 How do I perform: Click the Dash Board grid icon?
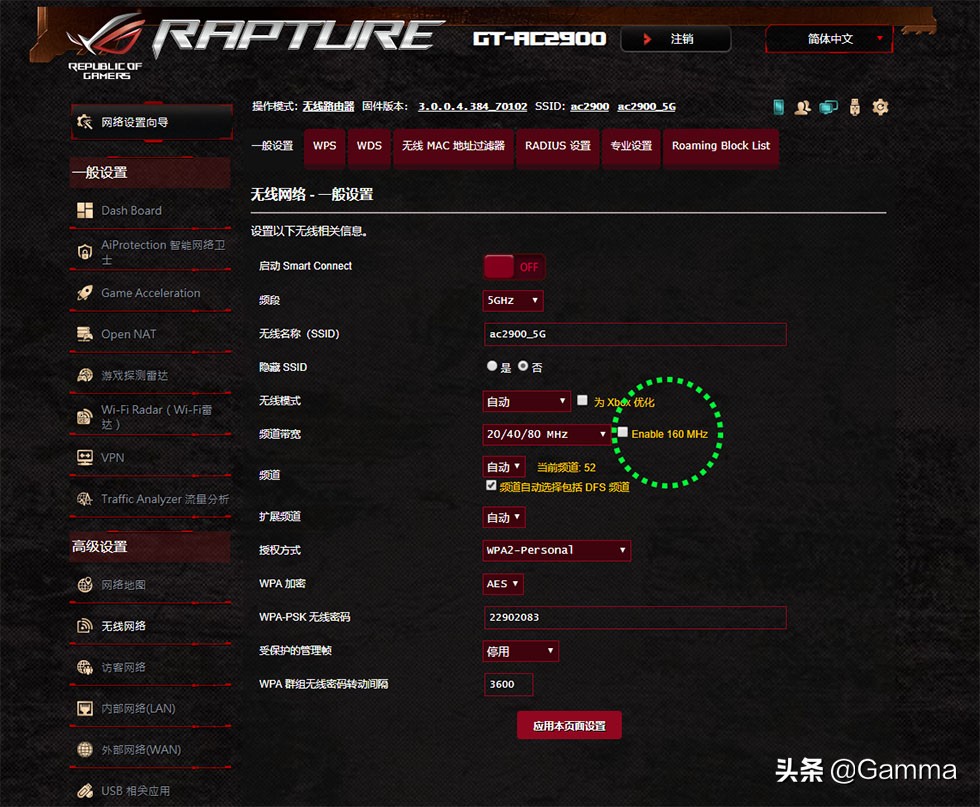coord(85,211)
